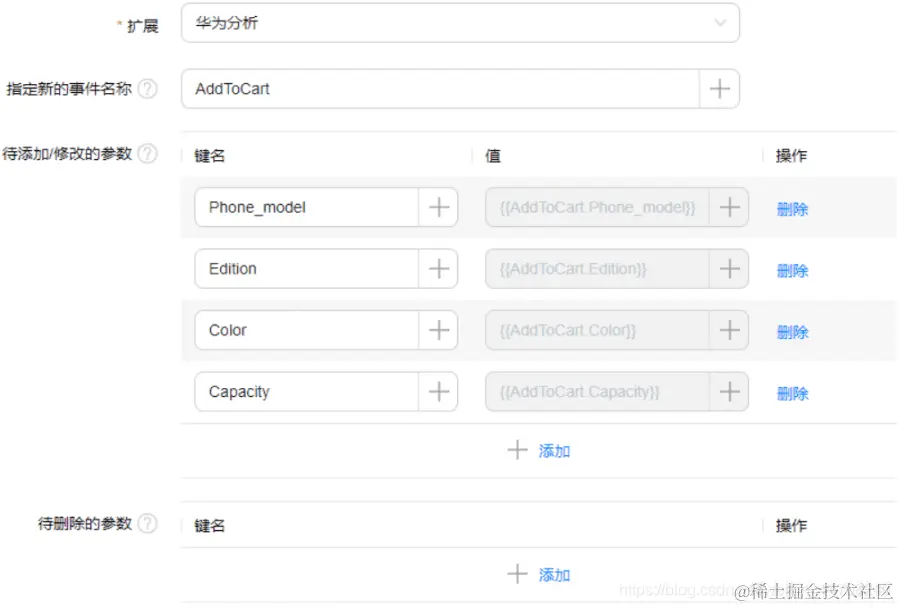Image resolution: width=900 pixels, height=608 pixels.
Task: Open the help tooltip next to 待添加/修改的参数
Action: pos(148,153)
